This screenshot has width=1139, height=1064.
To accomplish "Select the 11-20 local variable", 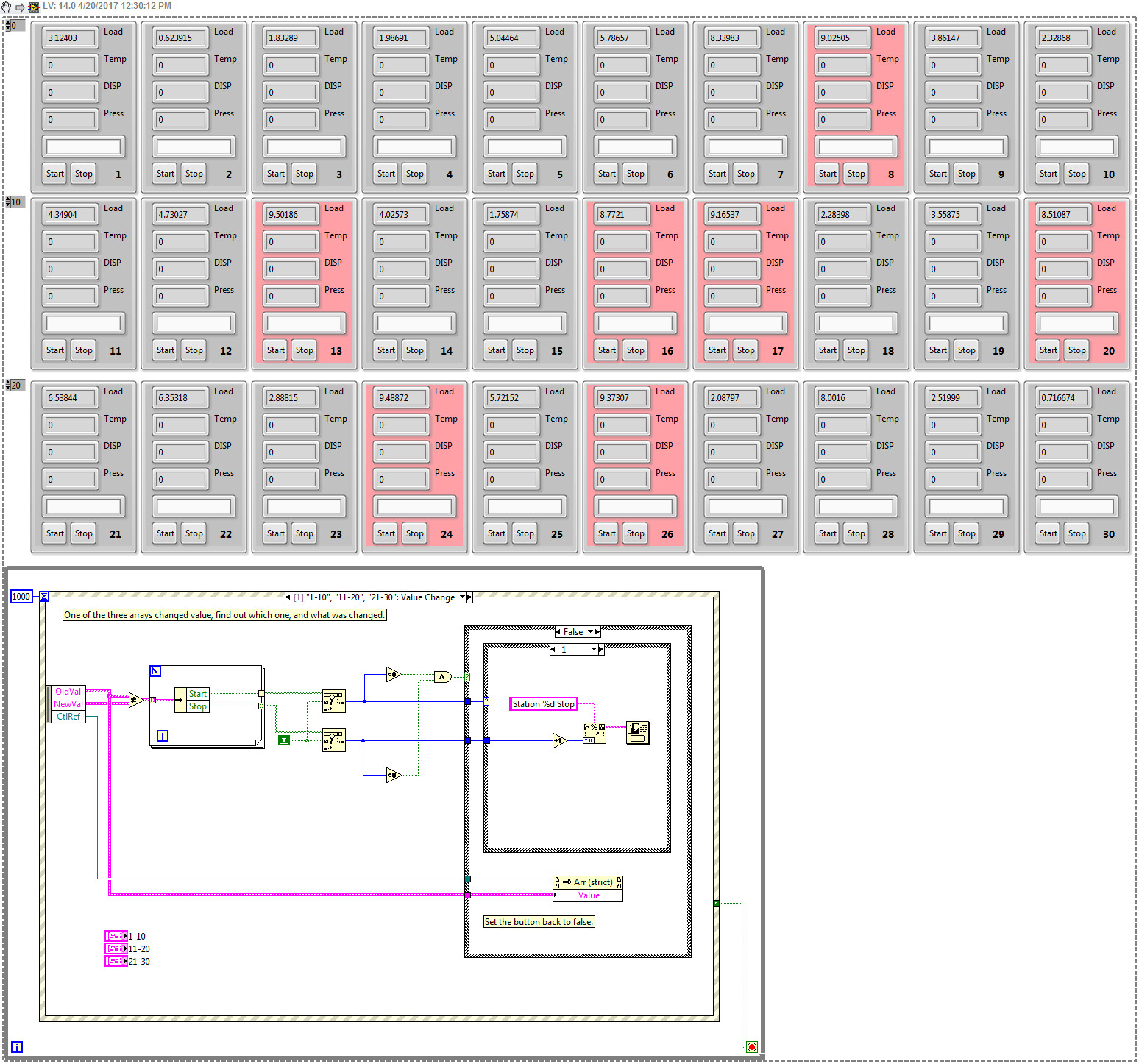I will point(116,948).
